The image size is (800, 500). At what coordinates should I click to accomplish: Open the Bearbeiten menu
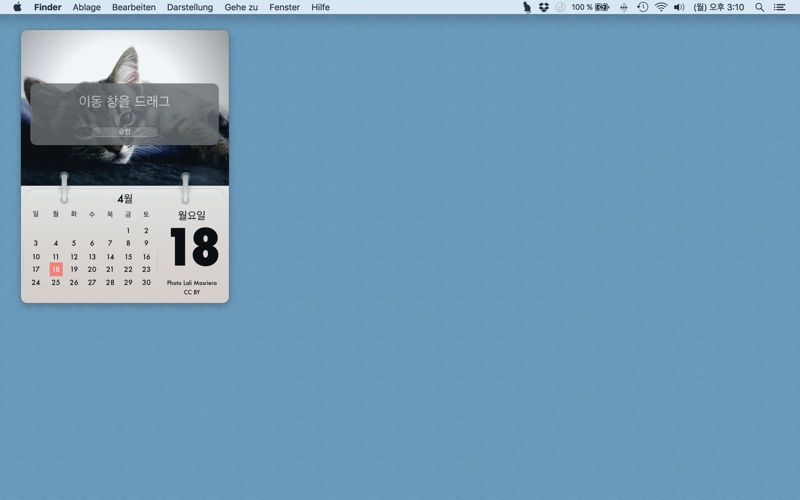[x=133, y=7]
